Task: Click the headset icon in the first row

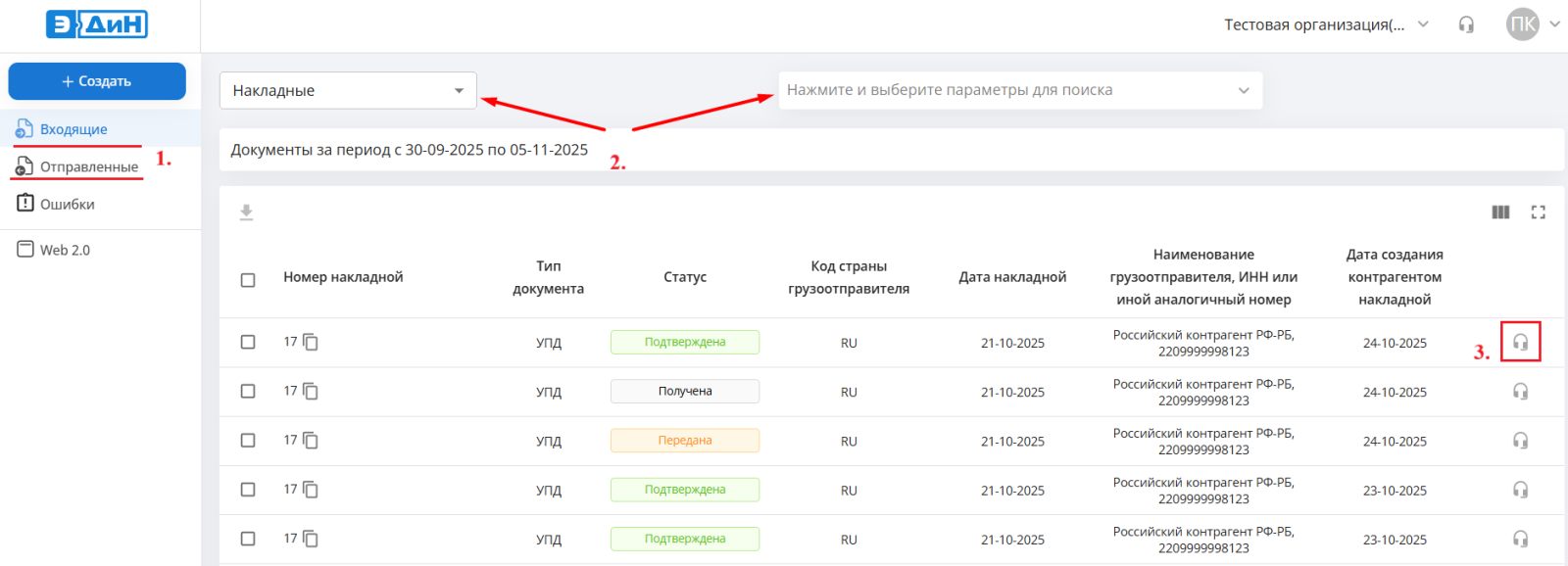Action: tap(1520, 342)
